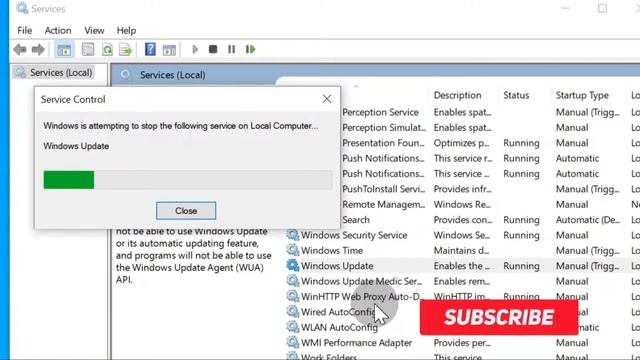Click the Stop Service square icon
The image size is (640, 360).
tap(213, 49)
